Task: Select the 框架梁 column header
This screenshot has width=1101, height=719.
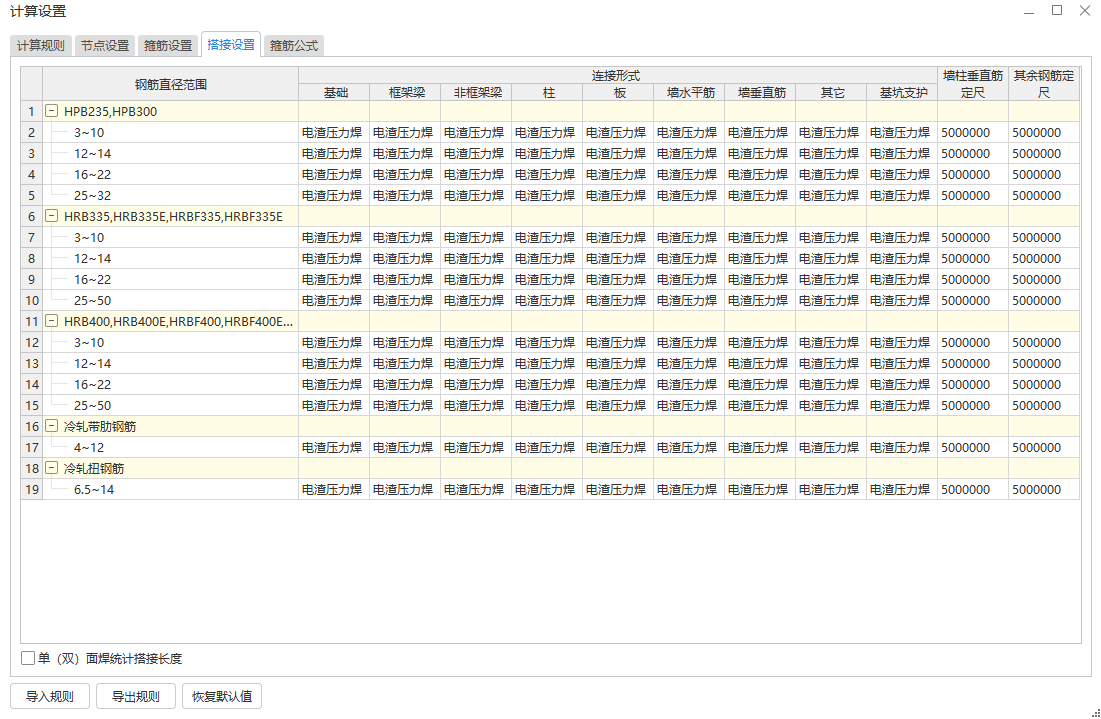Action: [x=406, y=93]
